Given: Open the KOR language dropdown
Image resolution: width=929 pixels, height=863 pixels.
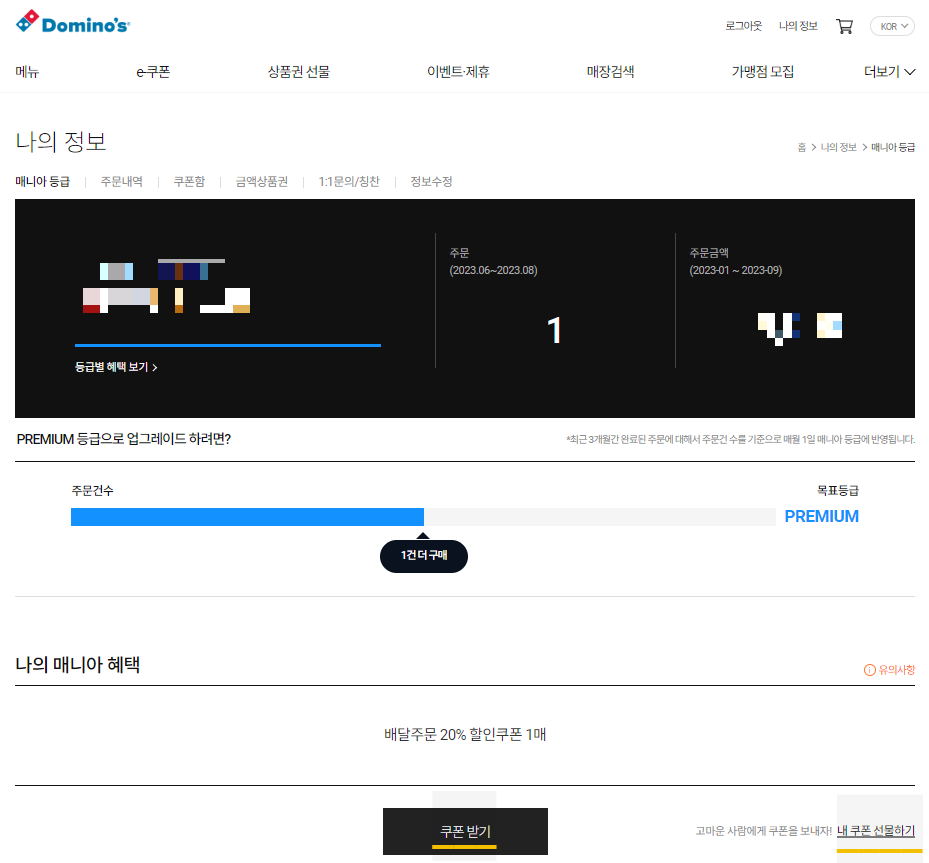Looking at the screenshot, I should coord(892,26).
